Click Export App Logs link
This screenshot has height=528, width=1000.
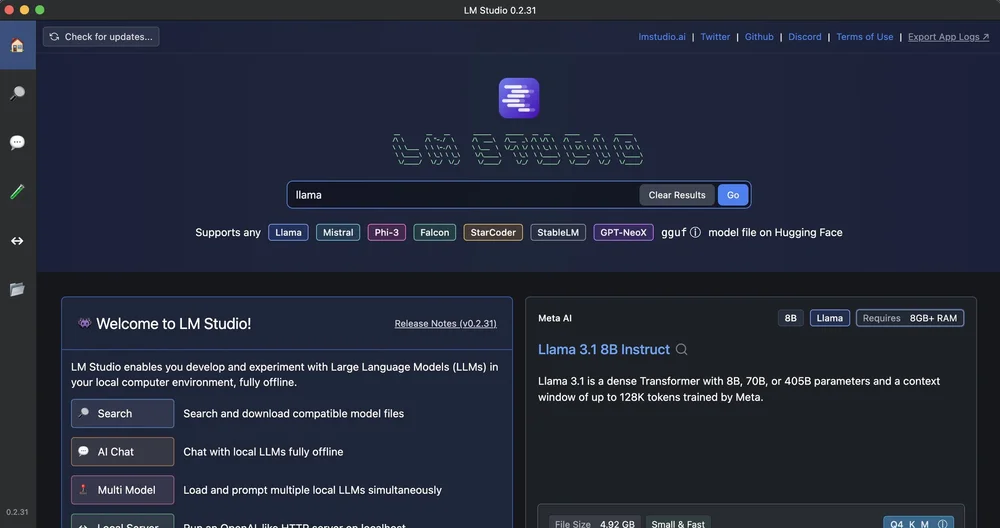(948, 37)
